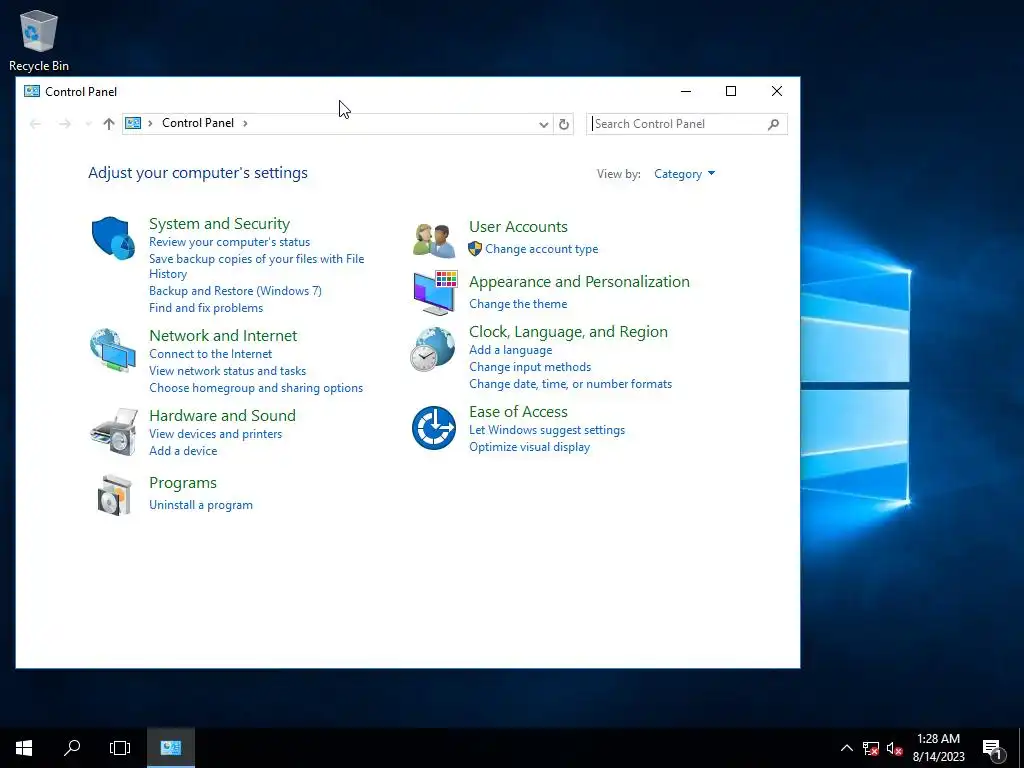
Task: Open Hardware and Sound heading
Action: point(222,415)
